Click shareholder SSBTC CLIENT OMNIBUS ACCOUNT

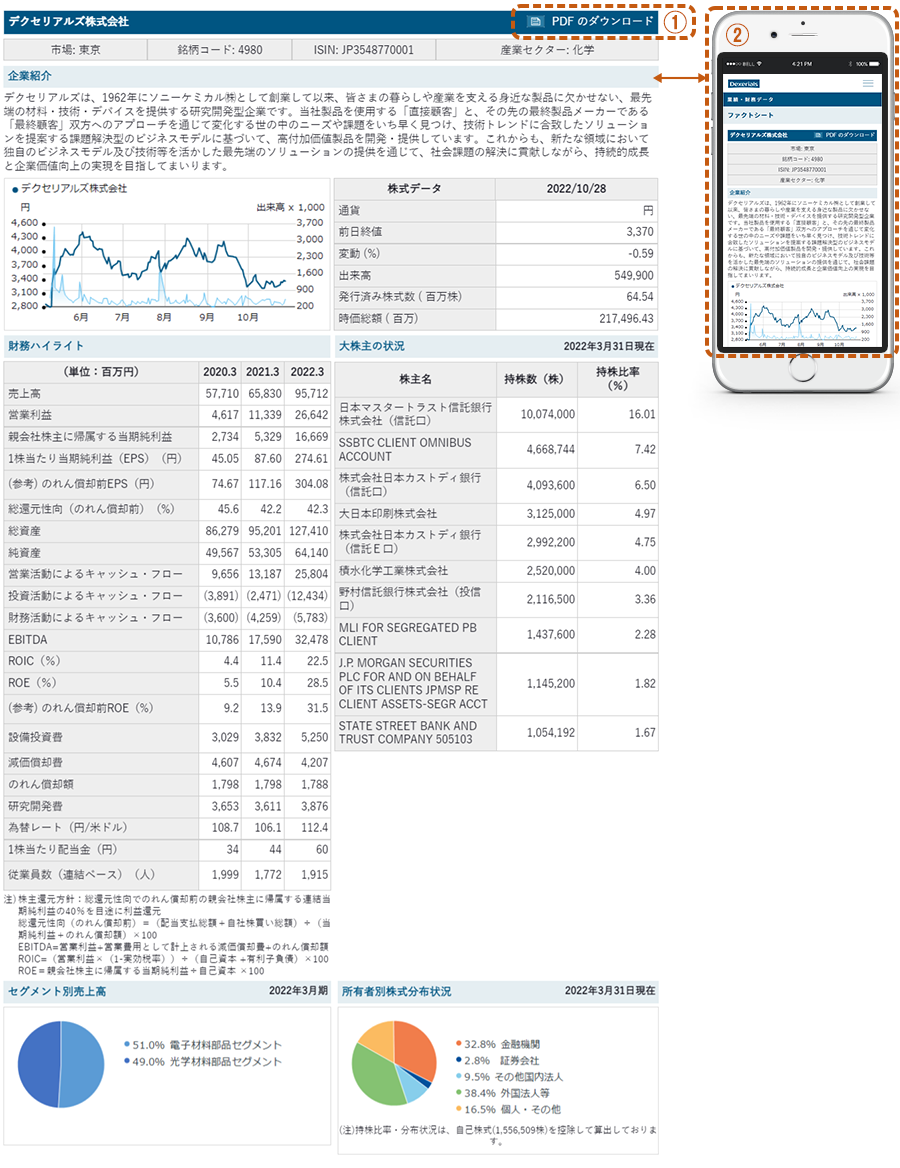tap(405, 449)
